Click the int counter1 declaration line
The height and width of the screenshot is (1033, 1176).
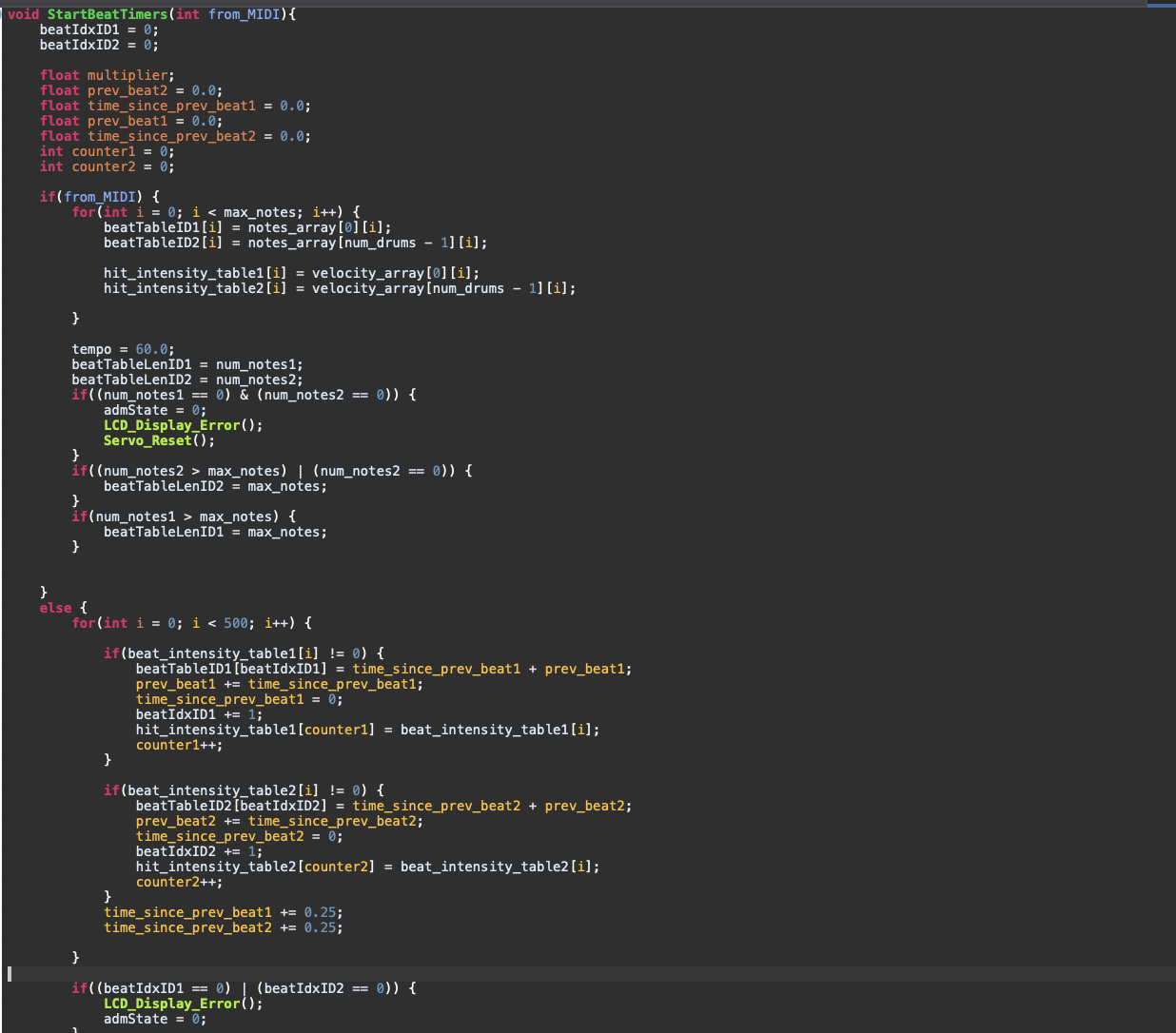click(107, 151)
